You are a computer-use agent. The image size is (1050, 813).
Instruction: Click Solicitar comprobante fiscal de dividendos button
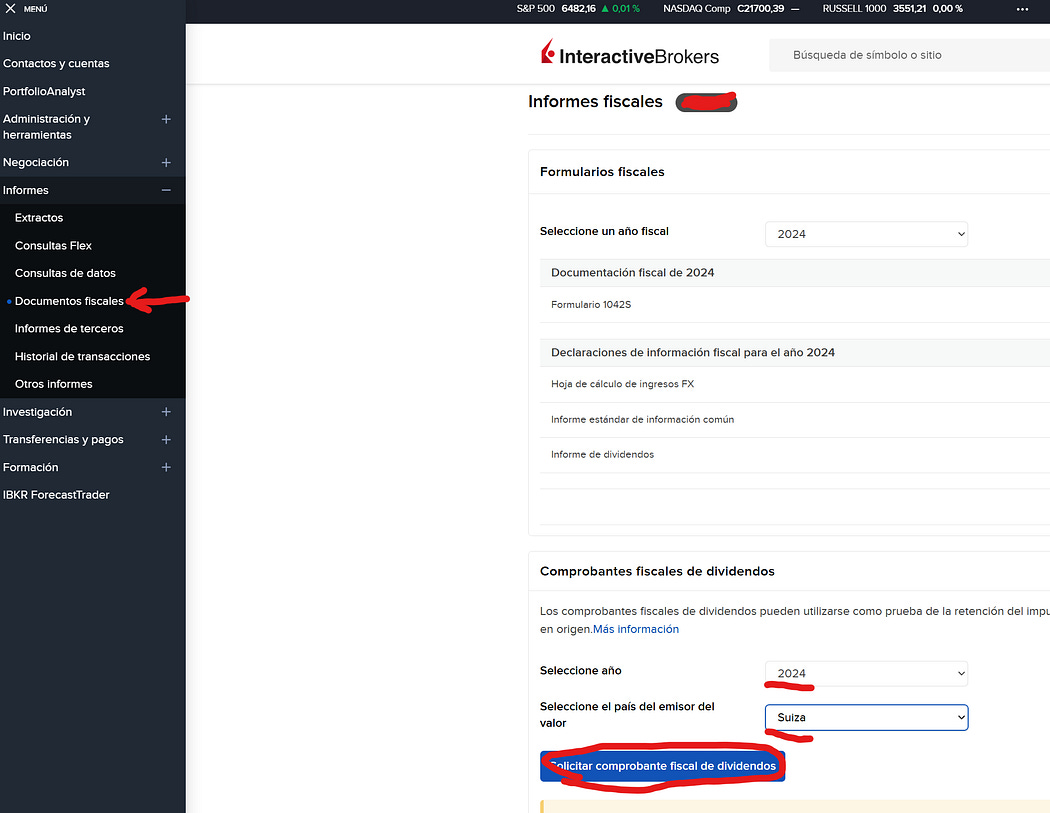click(662, 766)
